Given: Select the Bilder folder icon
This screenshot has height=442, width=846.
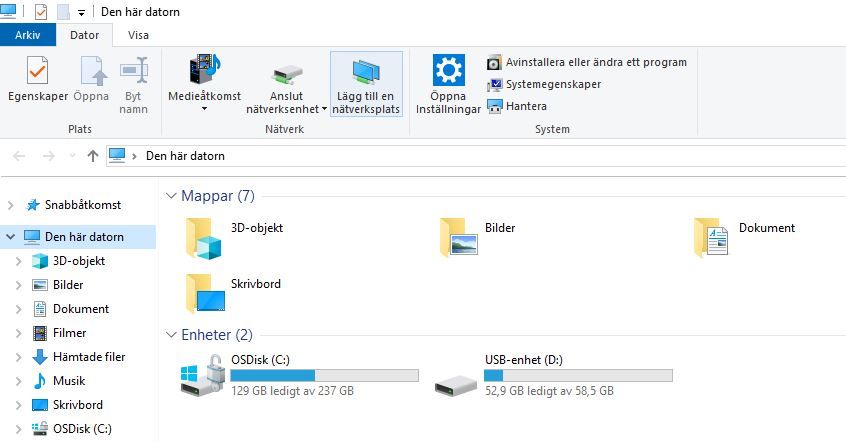Looking at the screenshot, I should click(x=458, y=237).
